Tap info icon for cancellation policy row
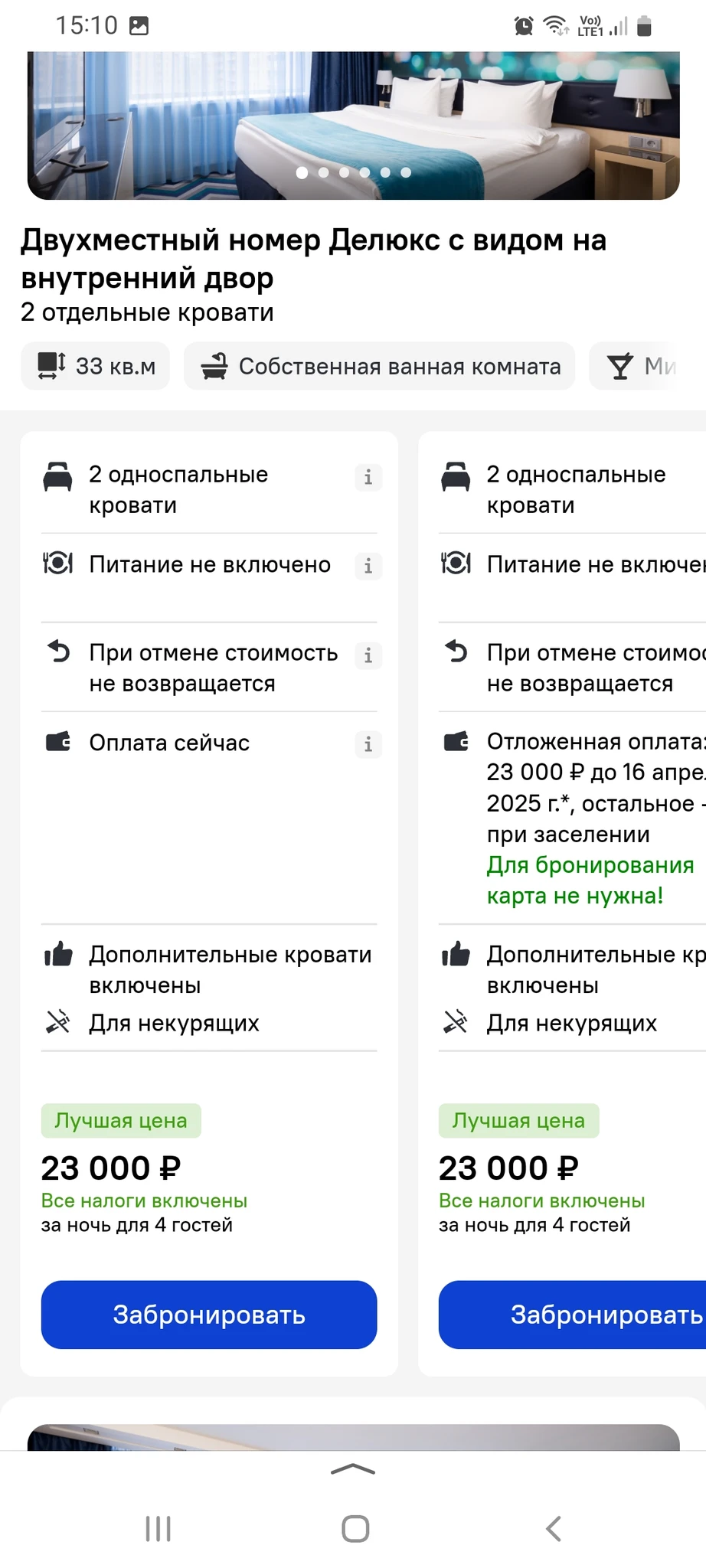The image size is (706, 1568). pyautogui.click(x=368, y=655)
